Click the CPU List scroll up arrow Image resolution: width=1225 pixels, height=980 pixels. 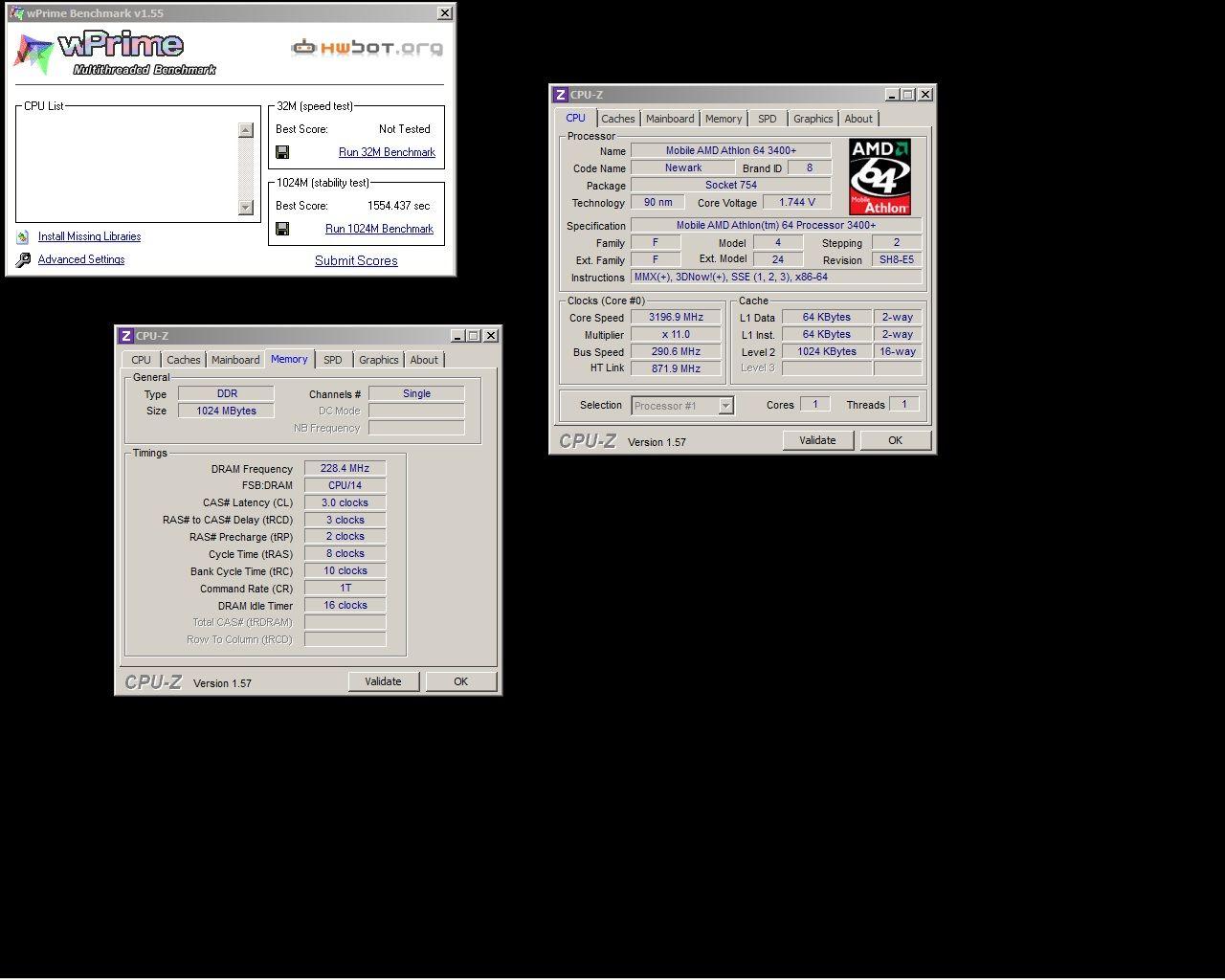pos(246,130)
